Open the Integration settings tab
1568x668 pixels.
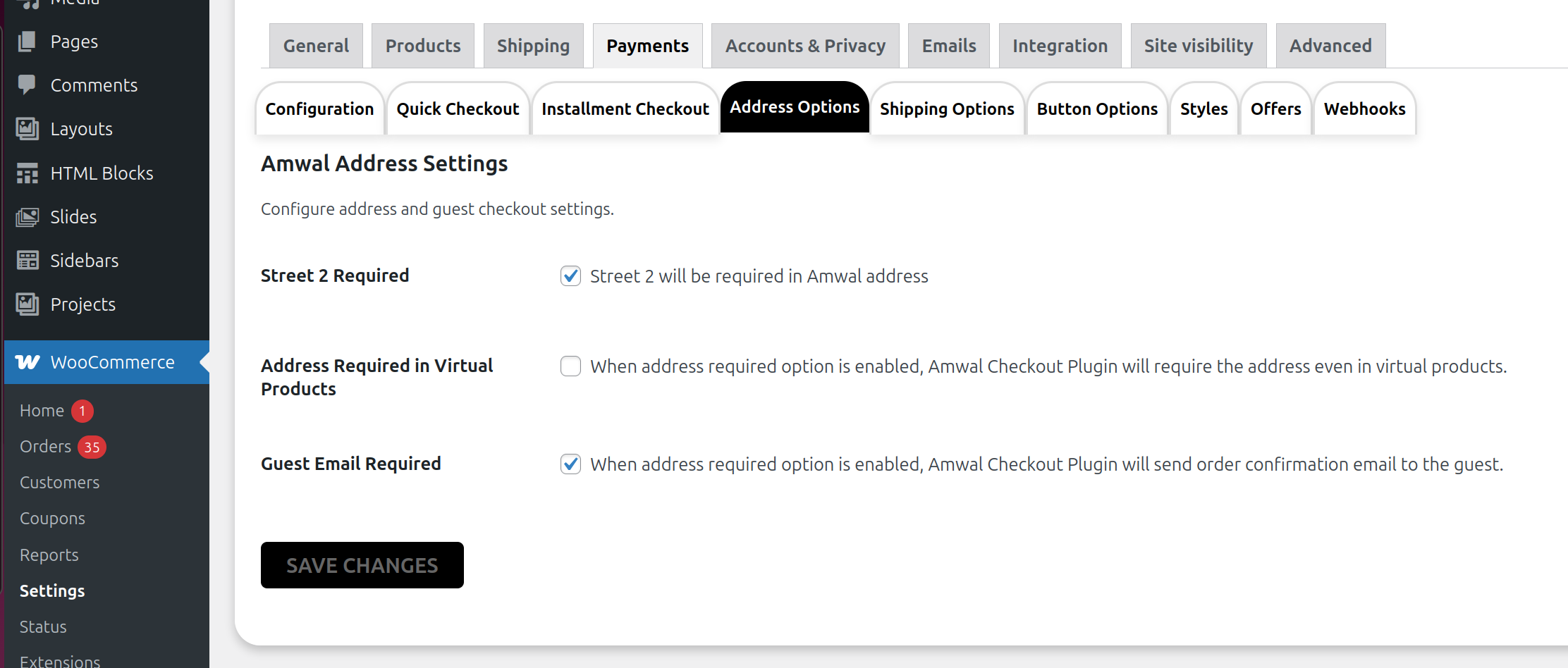[1060, 46]
